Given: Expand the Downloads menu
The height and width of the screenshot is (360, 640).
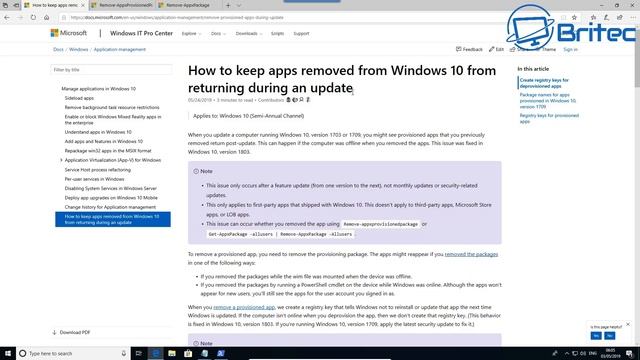Looking at the screenshot, I should [x=249, y=33].
